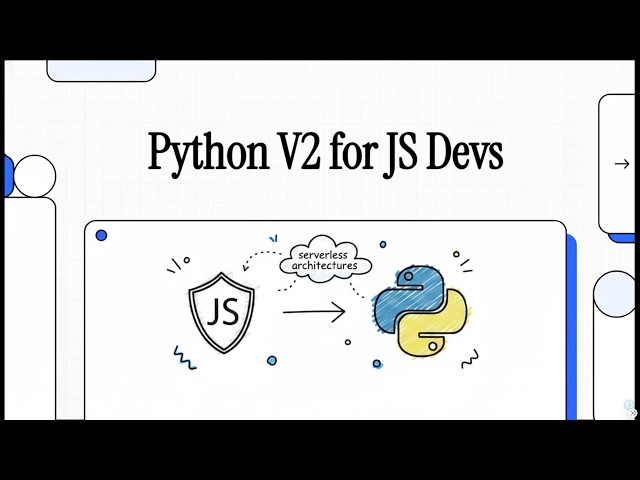Viewport: 640px width, 480px height.
Task: Select the "serverless architectures" cloud label
Action: pyautogui.click(x=325, y=260)
